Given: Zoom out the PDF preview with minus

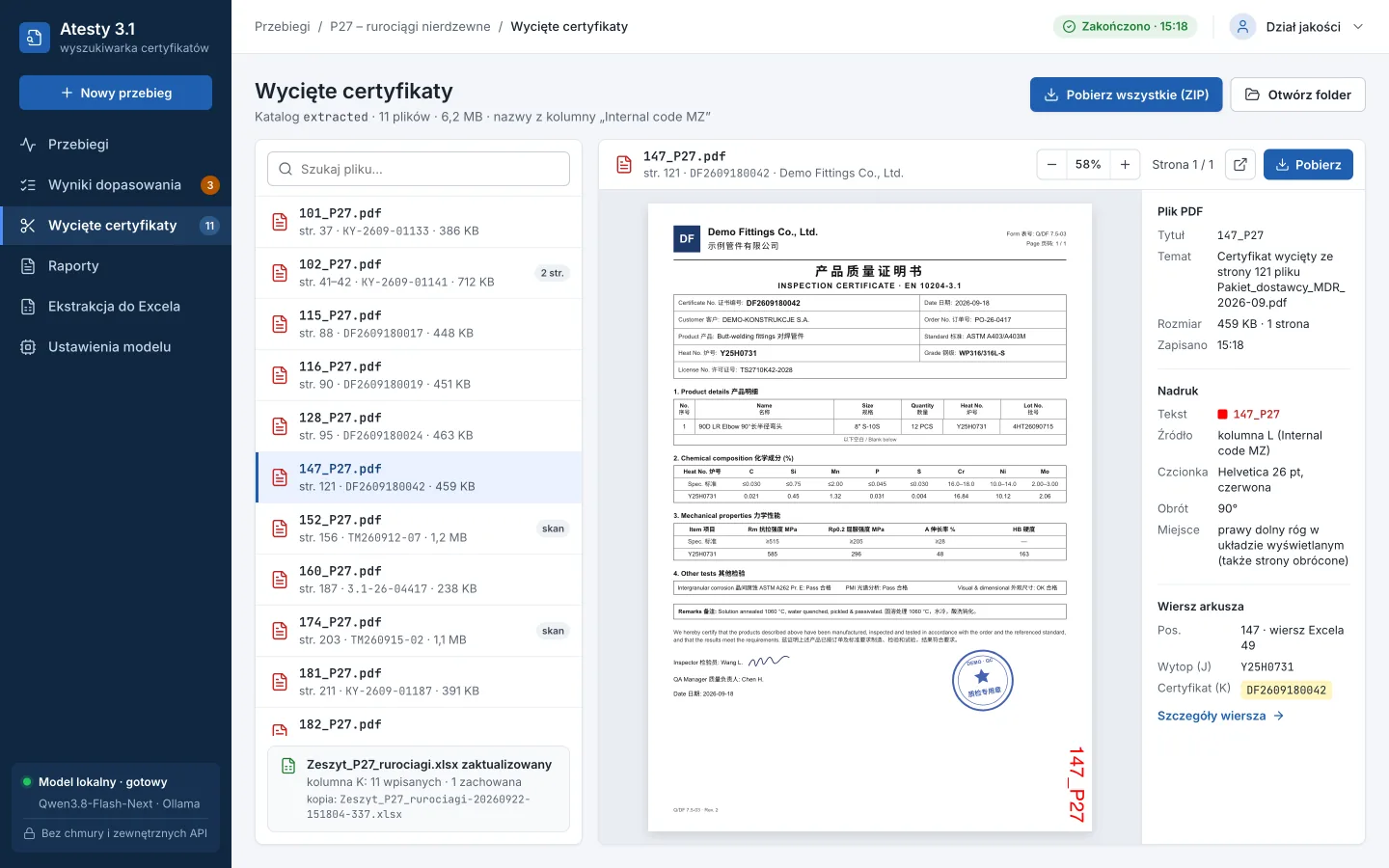Looking at the screenshot, I should (x=1051, y=165).
